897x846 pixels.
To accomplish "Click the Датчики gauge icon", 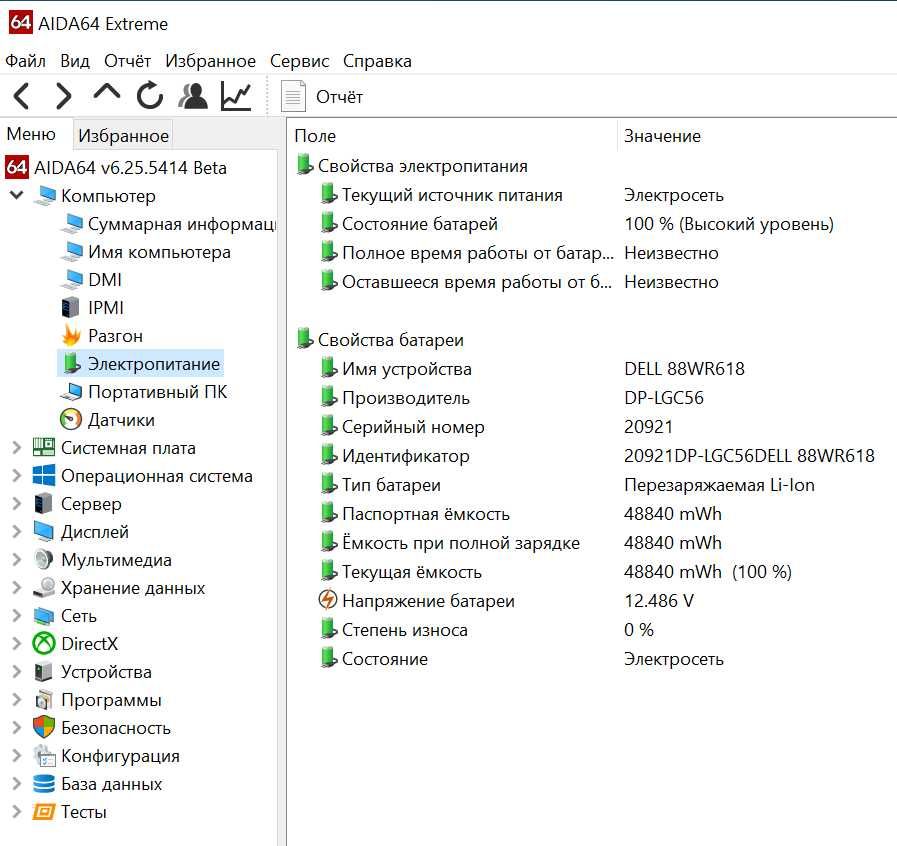I will tap(71, 420).
